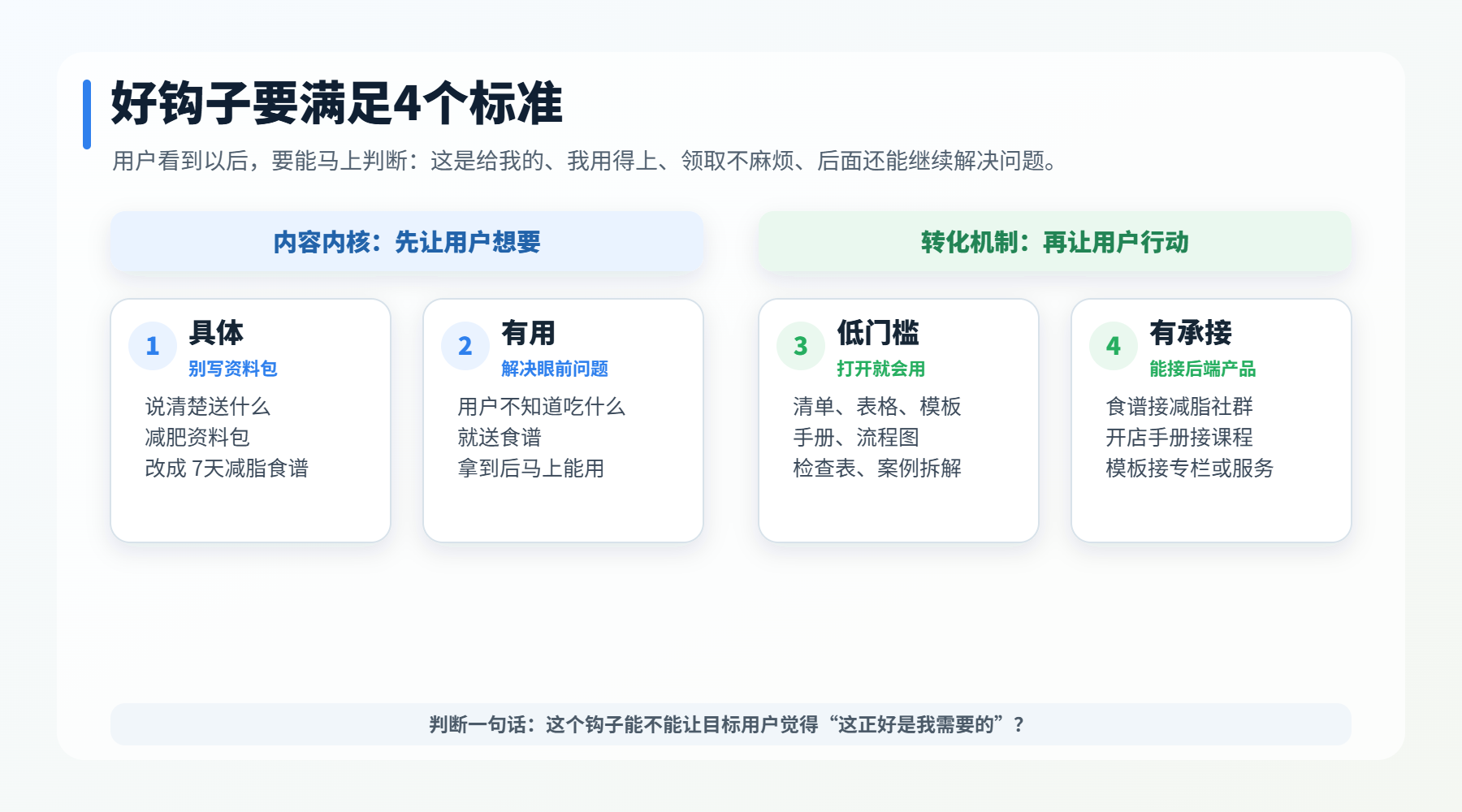1462x812 pixels.
Task: Click the line 清单、表格、模板
Action: pos(877,406)
